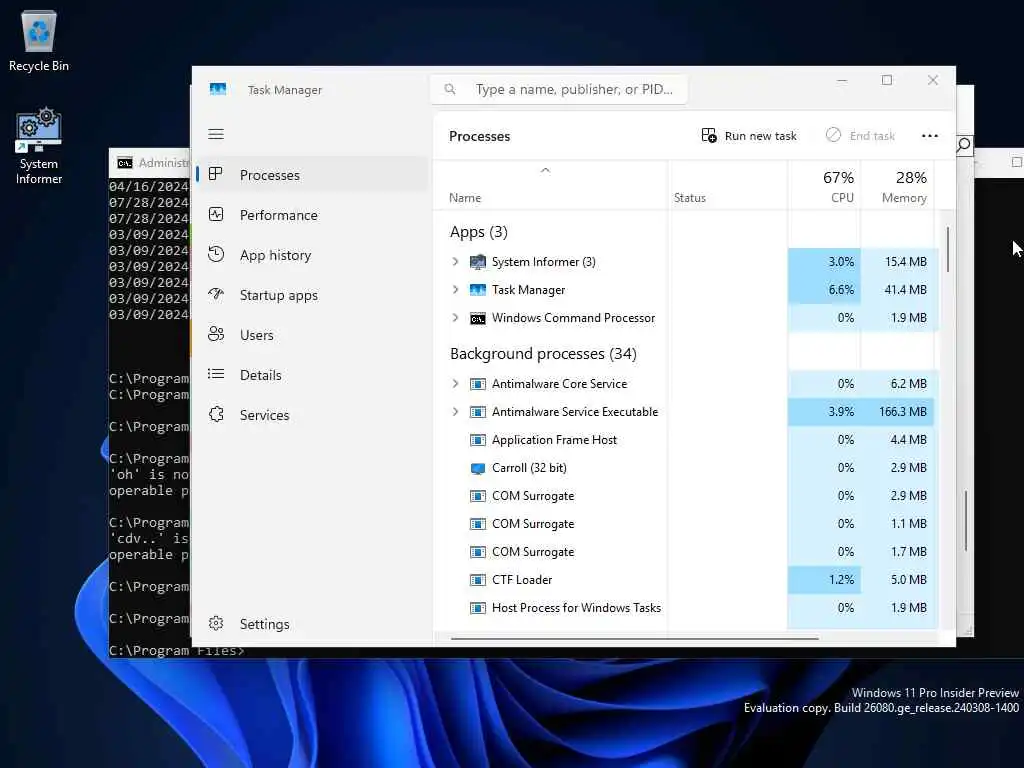Open Recycle Bin desktop icon
Image resolution: width=1024 pixels, height=768 pixels.
tap(39, 40)
